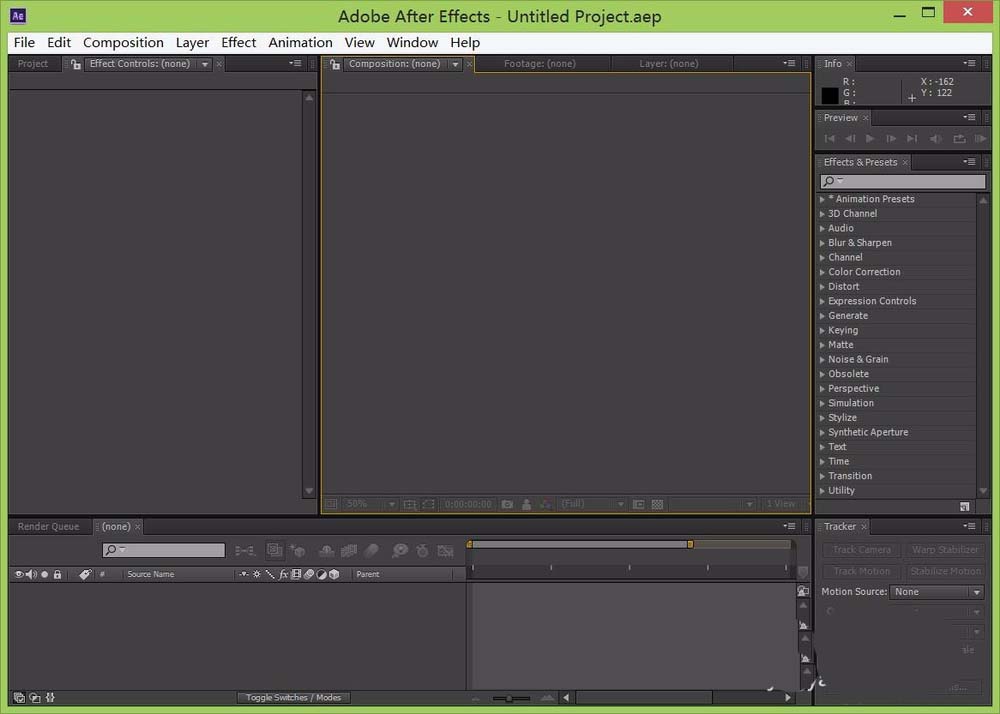1000x714 pixels.
Task: Toggle Transparency Grid icon in Composition footer
Action: pos(658,504)
